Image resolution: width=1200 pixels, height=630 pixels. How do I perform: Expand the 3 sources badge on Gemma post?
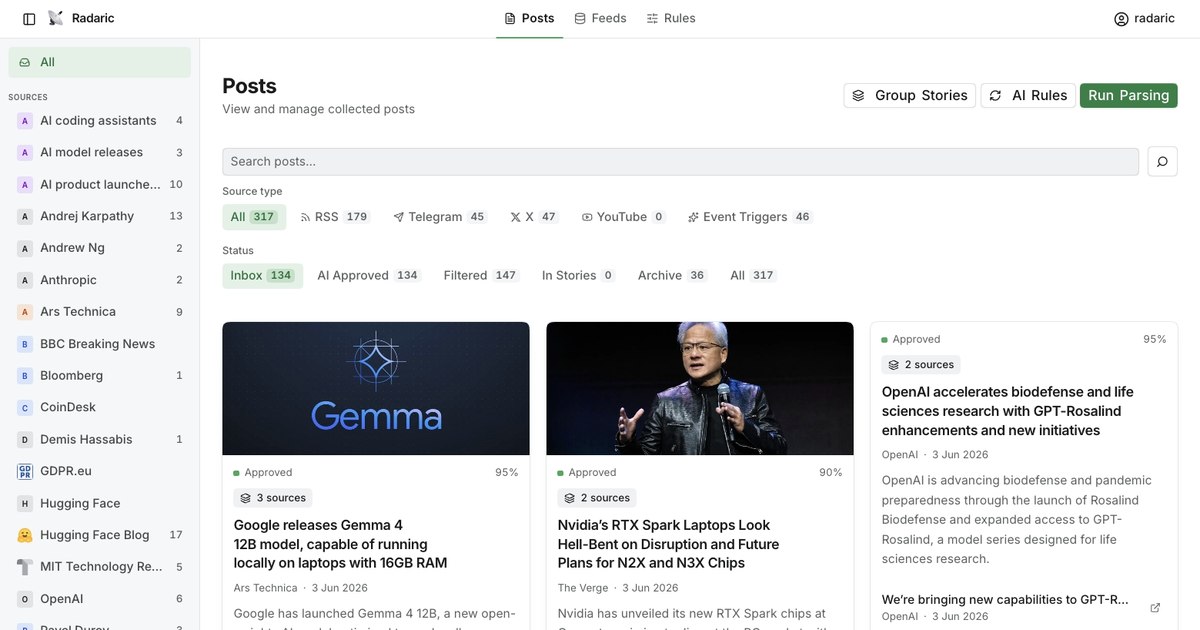[273, 498]
